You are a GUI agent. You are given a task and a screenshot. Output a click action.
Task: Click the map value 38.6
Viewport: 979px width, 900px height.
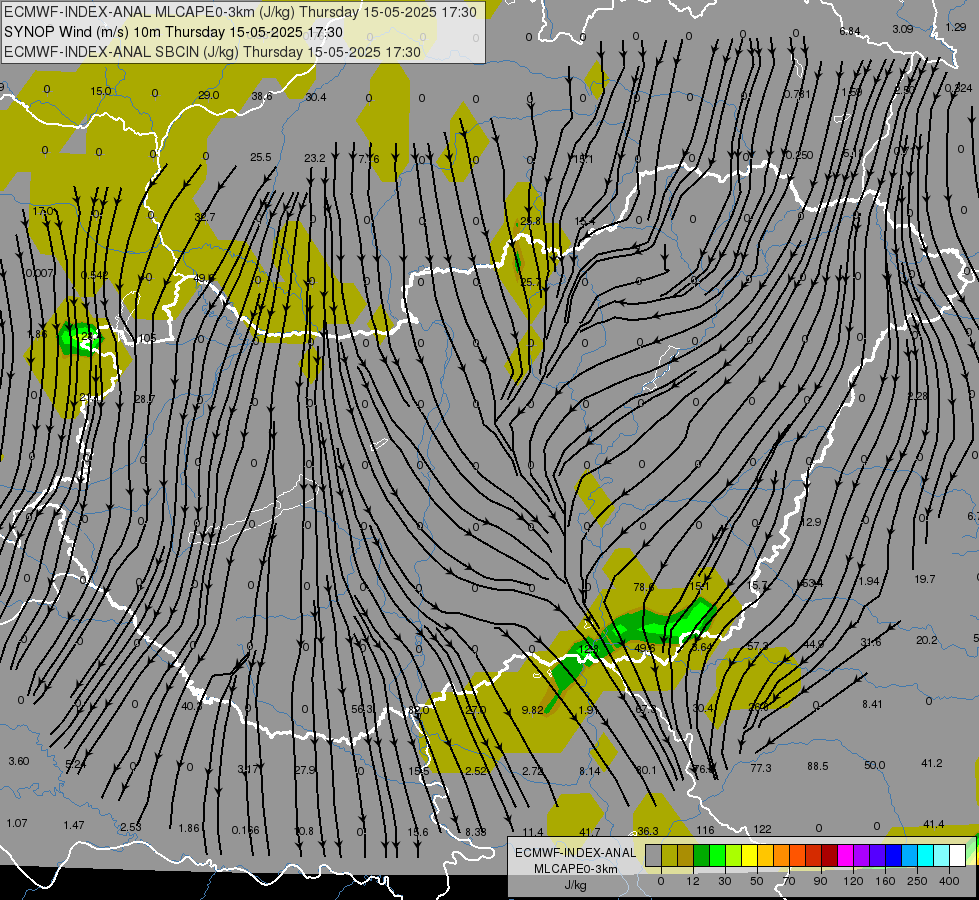[262, 96]
